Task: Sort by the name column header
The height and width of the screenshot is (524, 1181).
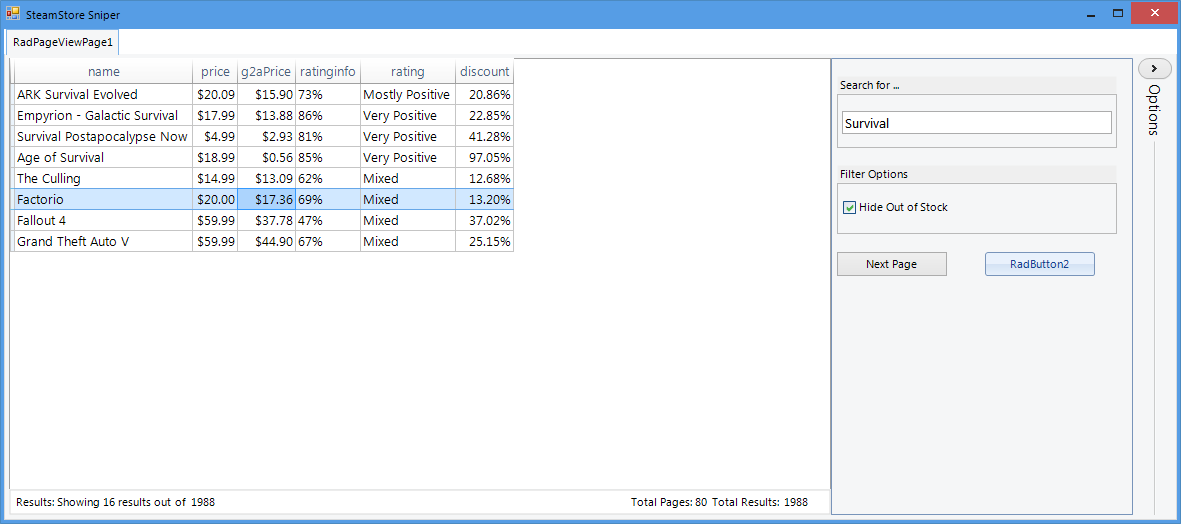Action: coord(104,72)
